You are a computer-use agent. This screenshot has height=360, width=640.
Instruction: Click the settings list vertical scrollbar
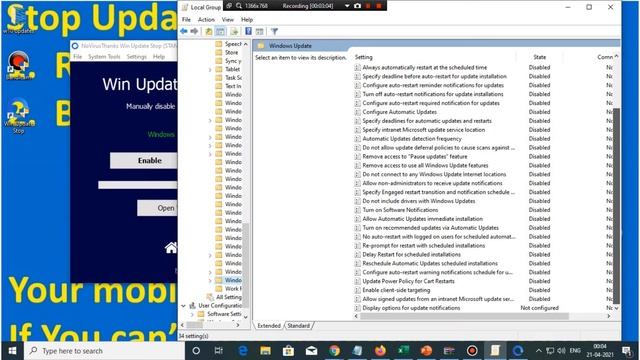[616, 206]
